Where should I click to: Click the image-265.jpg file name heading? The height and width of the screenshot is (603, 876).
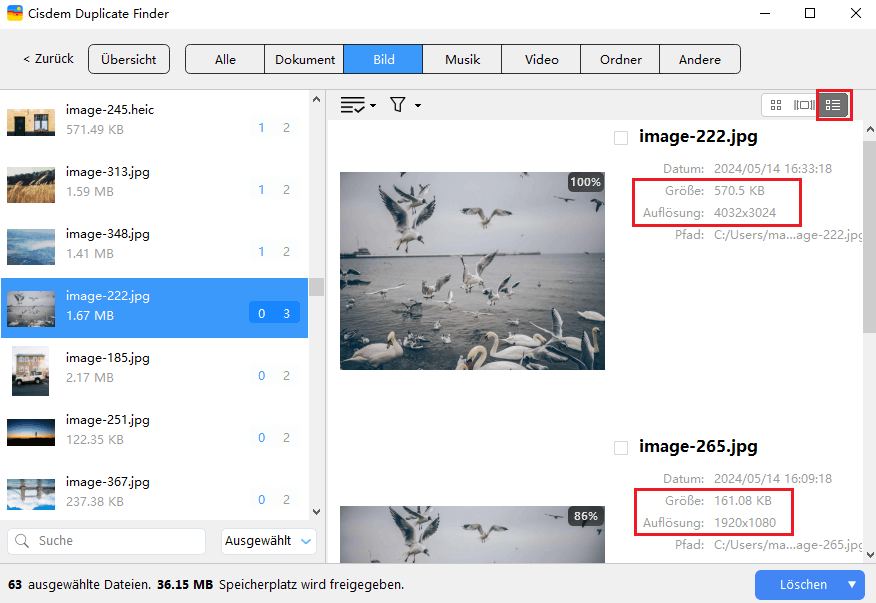click(x=698, y=447)
